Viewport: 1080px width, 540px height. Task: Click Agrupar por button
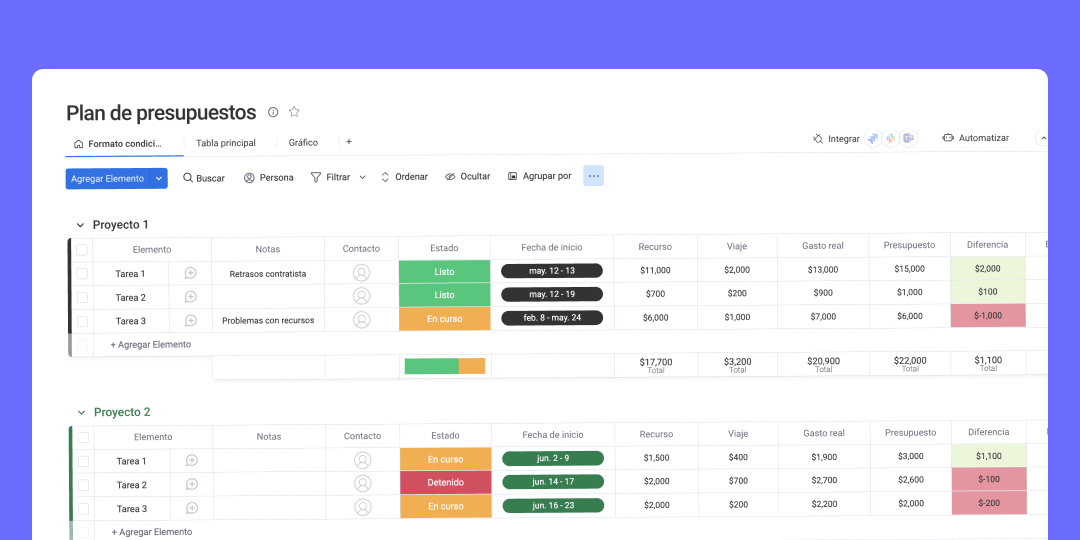pyautogui.click(x=539, y=176)
